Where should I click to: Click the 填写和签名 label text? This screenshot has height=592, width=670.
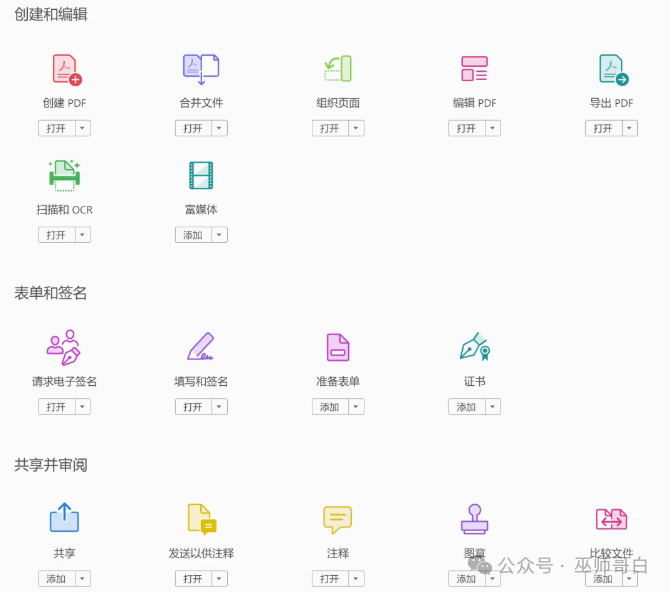(x=201, y=381)
